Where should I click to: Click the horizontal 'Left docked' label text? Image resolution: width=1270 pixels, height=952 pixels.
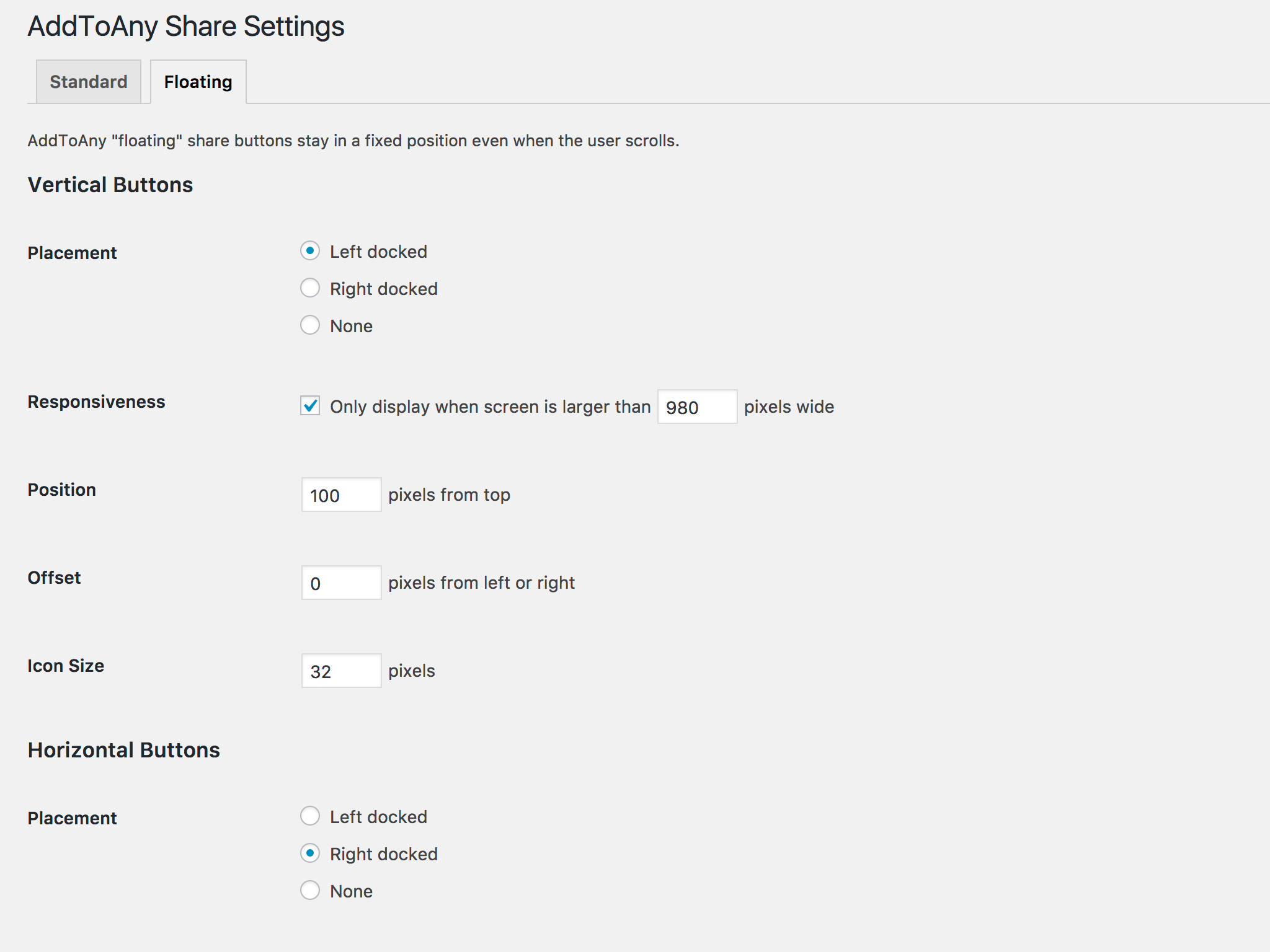pos(378,817)
